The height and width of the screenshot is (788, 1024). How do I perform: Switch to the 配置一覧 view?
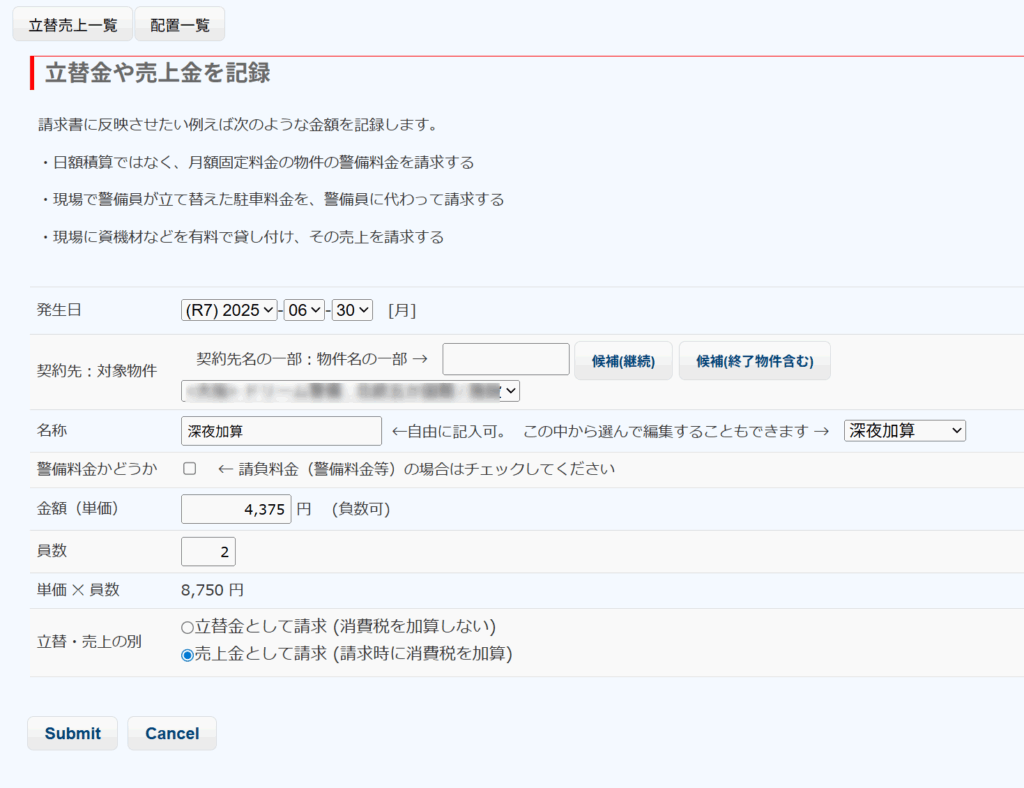coord(180,25)
